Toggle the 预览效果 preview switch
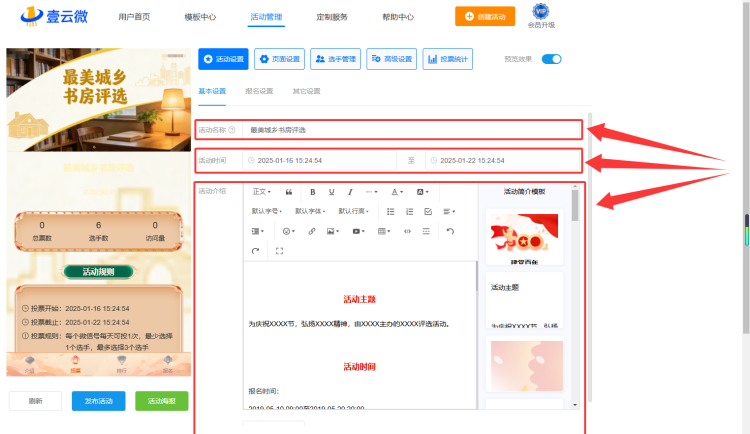Viewport: 750px width, 434px height. point(551,59)
